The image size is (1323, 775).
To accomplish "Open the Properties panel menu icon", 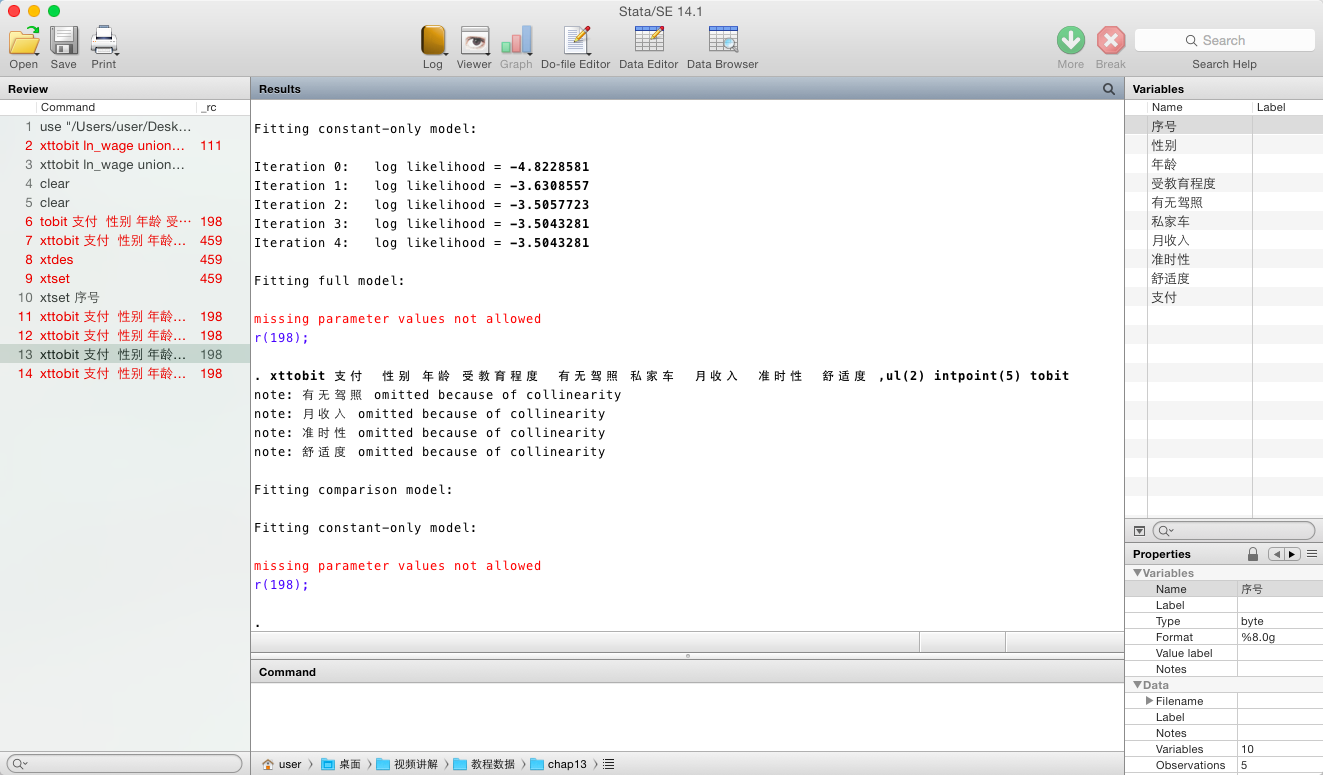I will point(1312,554).
